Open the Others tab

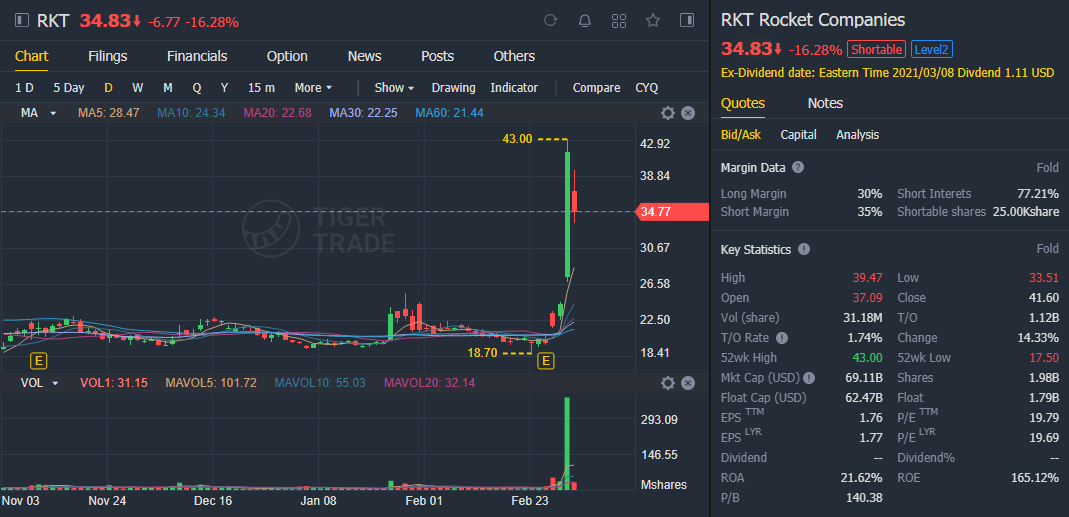(x=514, y=56)
